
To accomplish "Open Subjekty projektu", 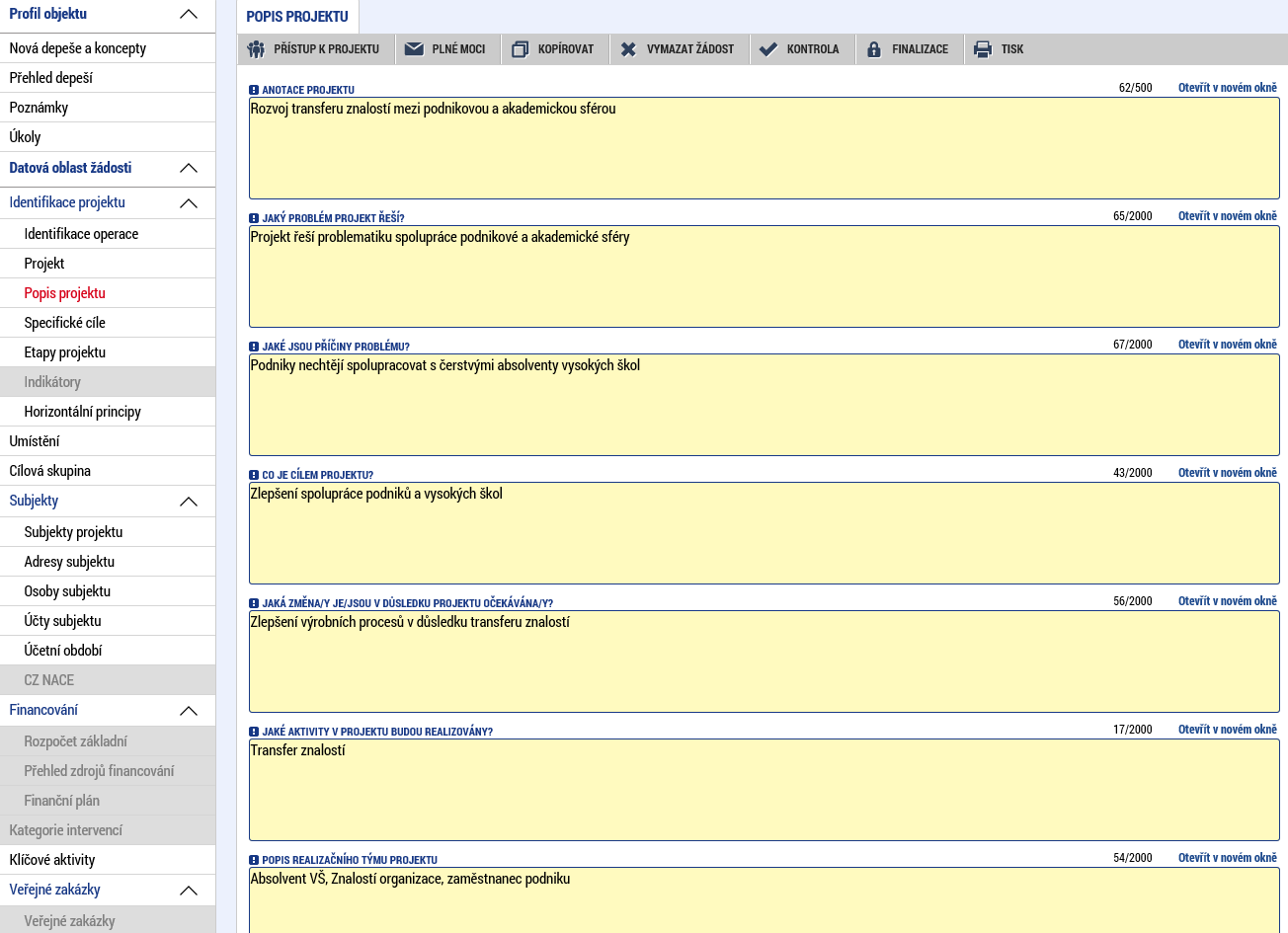I will pyautogui.click(x=108, y=532).
